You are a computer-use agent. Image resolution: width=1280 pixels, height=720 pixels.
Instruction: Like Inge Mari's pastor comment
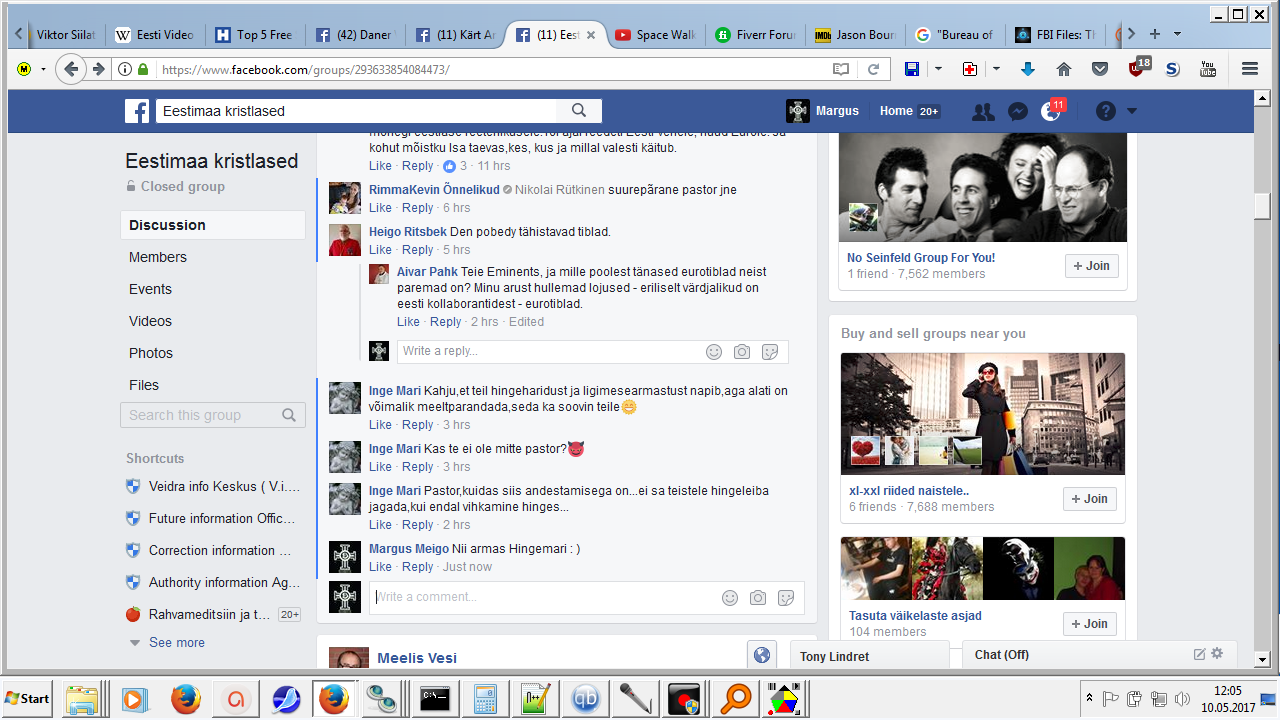pyautogui.click(x=380, y=467)
